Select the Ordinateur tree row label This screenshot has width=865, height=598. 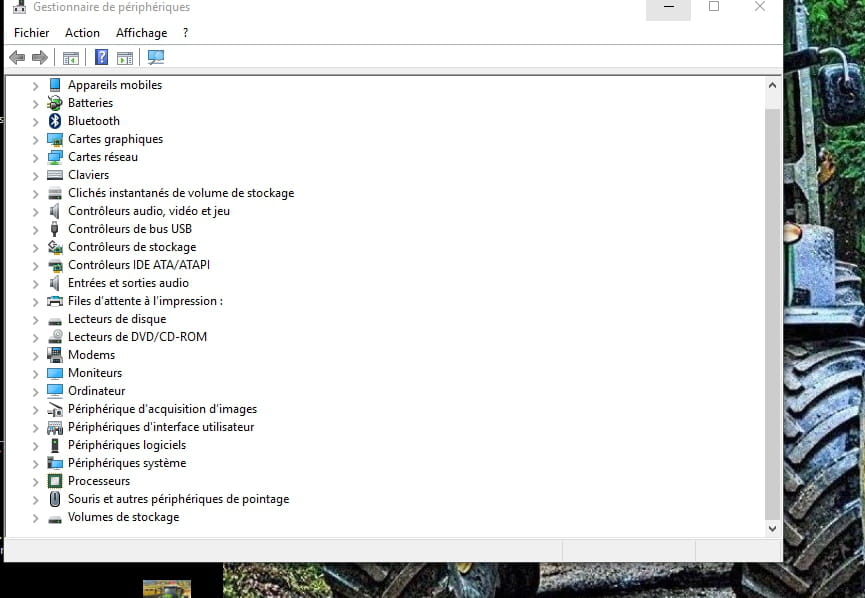point(97,391)
